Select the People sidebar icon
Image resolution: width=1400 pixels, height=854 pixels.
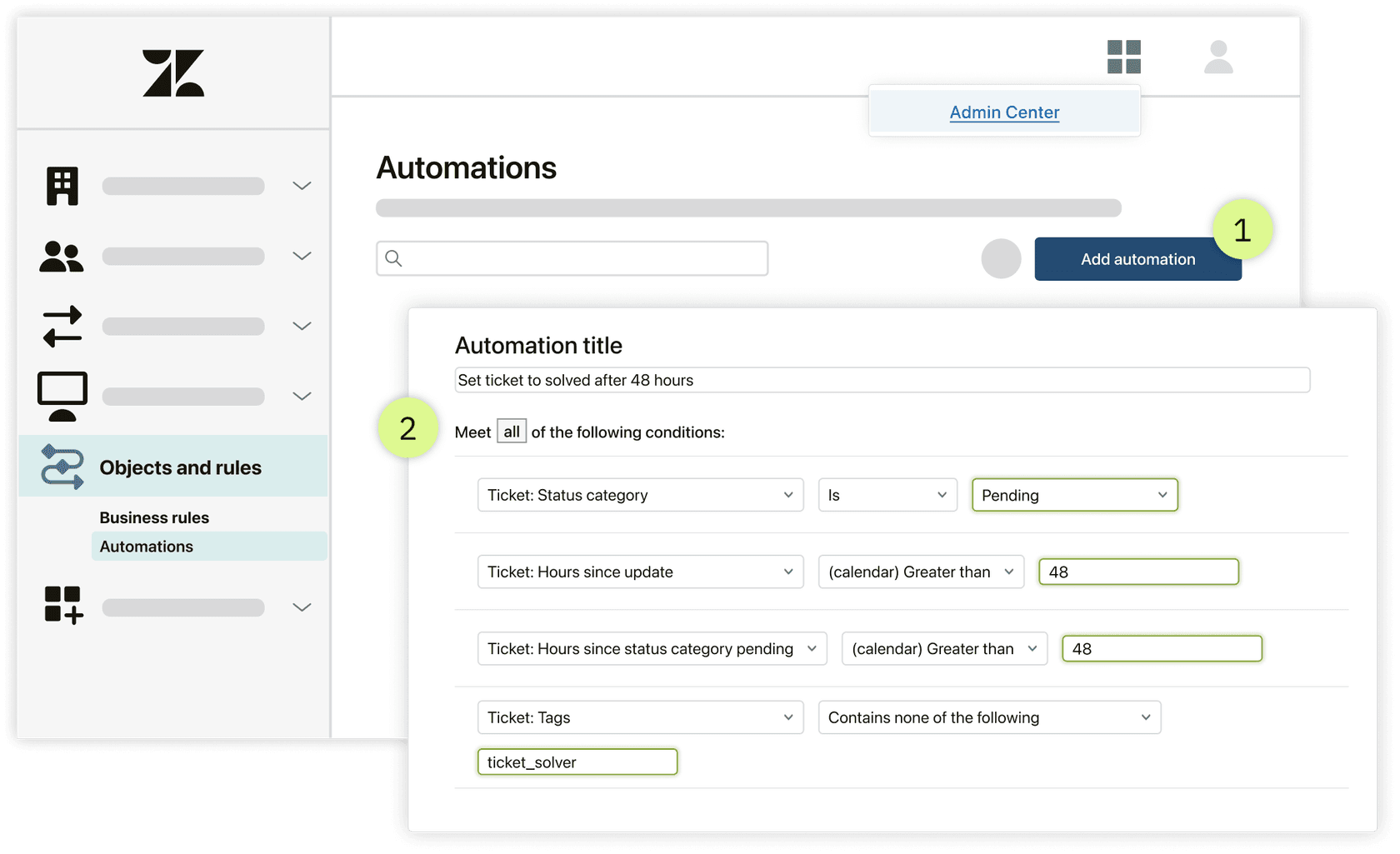pos(62,256)
